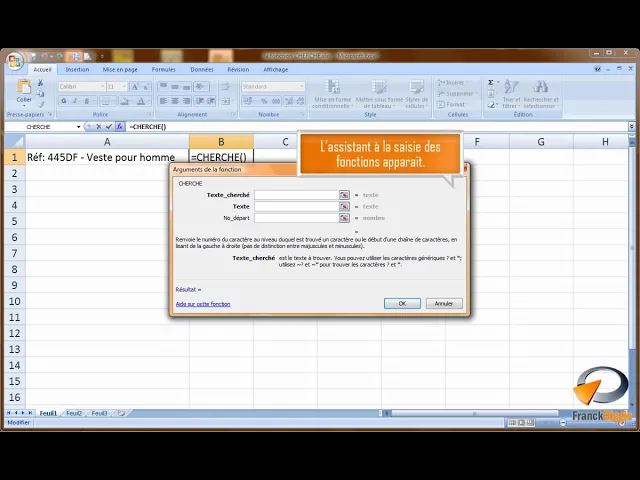The image size is (640, 480).
Task: Cancel the formula with X in formula bar
Action: tap(99, 127)
